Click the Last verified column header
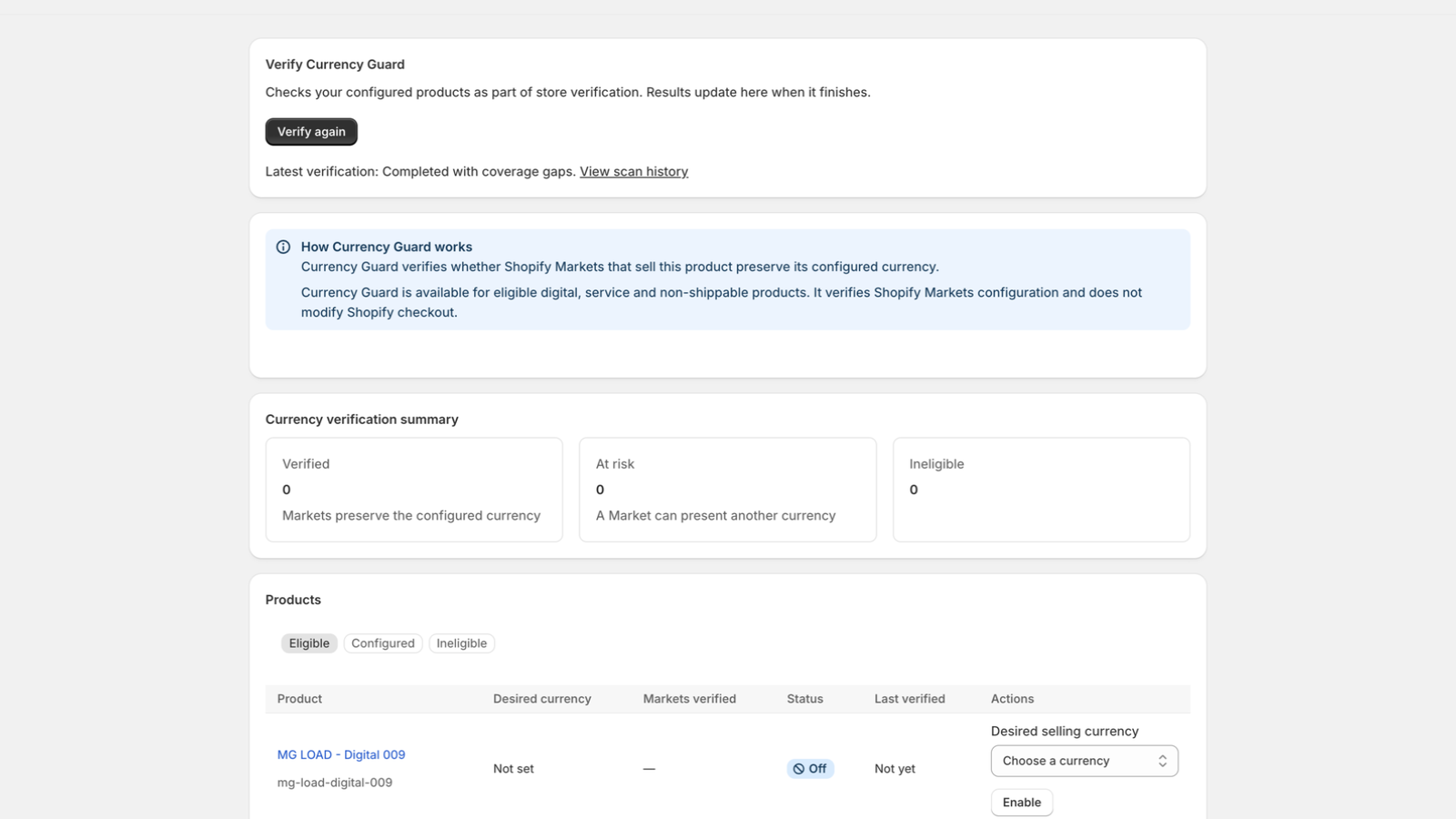Image resolution: width=1456 pixels, height=819 pixels. [x=910, y=699]
